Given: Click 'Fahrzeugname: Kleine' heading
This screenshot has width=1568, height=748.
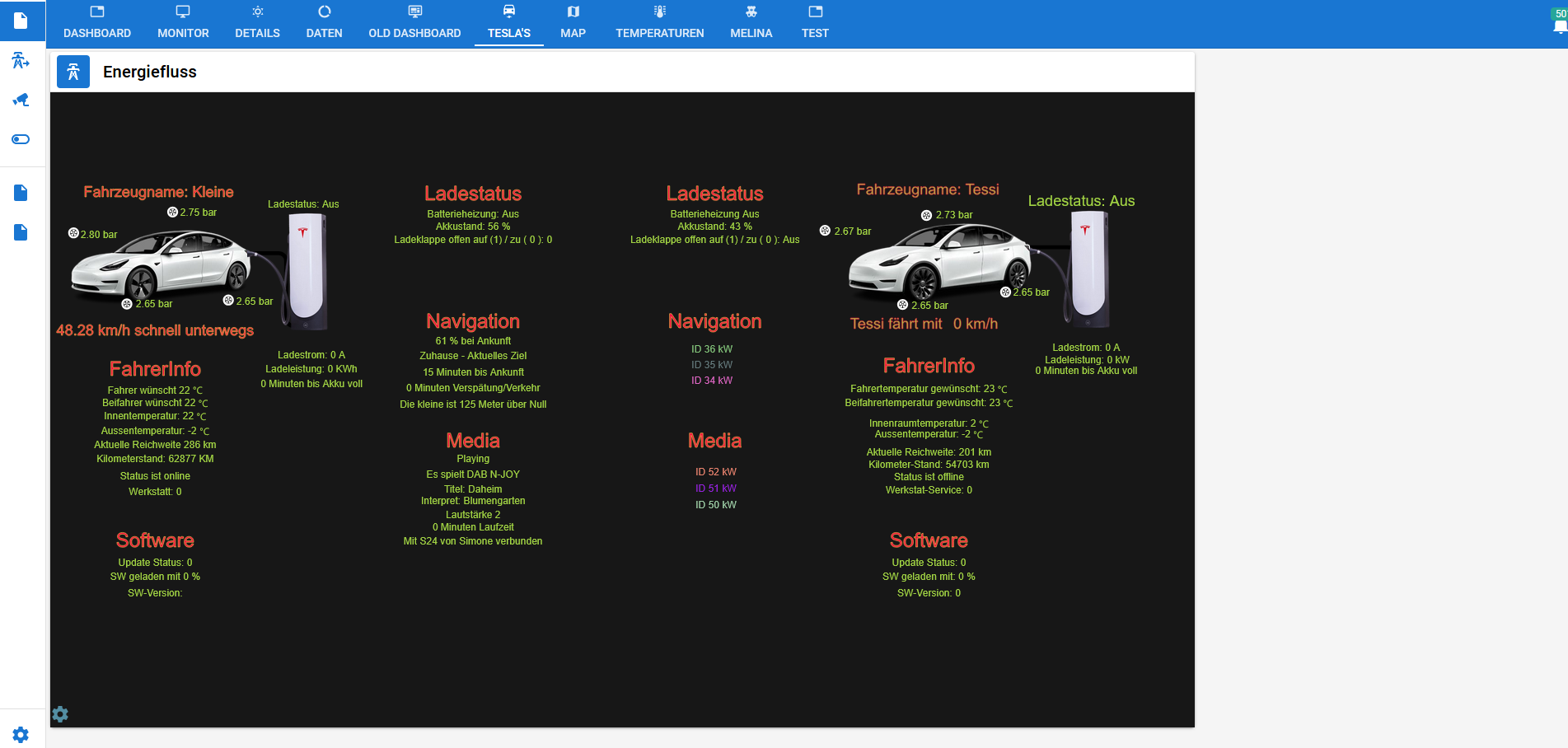Looking at the screenshot, I should (x=158, y=192).
